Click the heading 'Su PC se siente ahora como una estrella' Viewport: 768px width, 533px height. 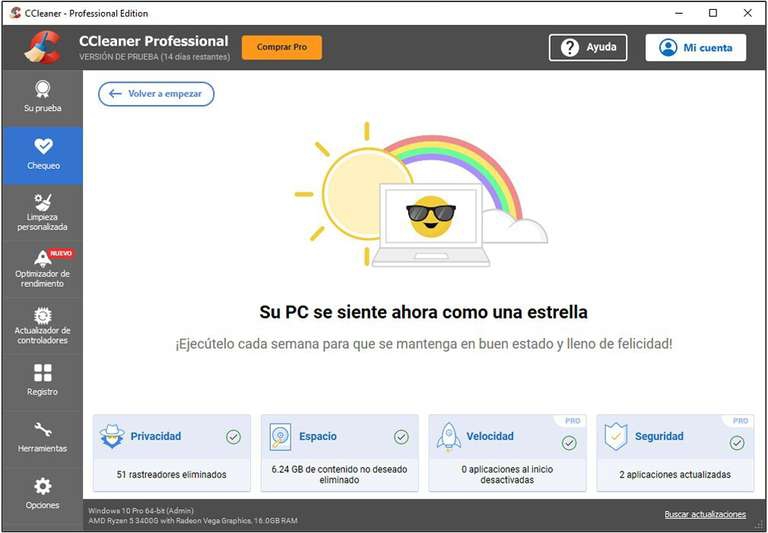423,312
